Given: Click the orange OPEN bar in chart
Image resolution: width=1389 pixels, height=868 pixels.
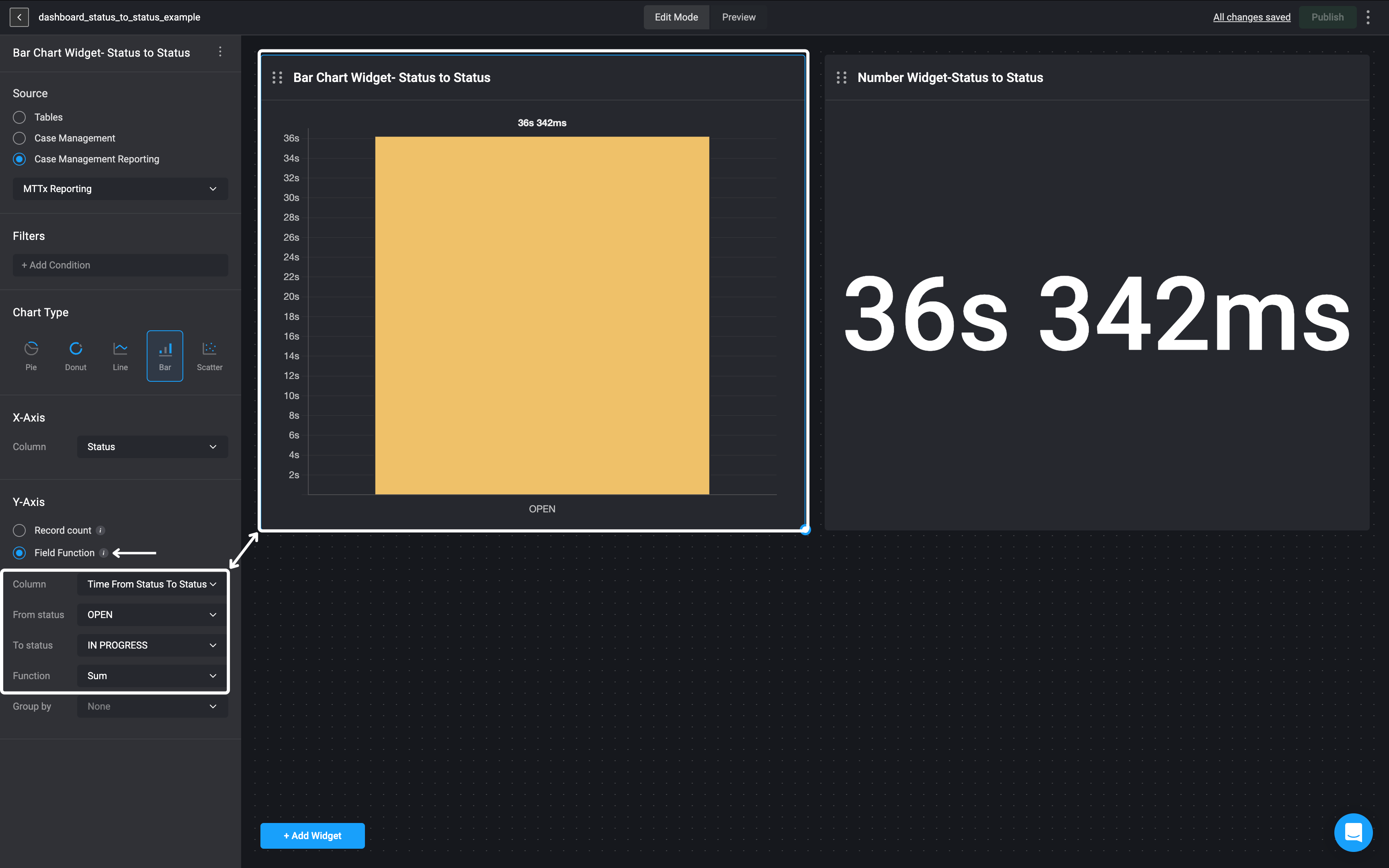Looking at the screenshot, I should (x=542, y=315).
